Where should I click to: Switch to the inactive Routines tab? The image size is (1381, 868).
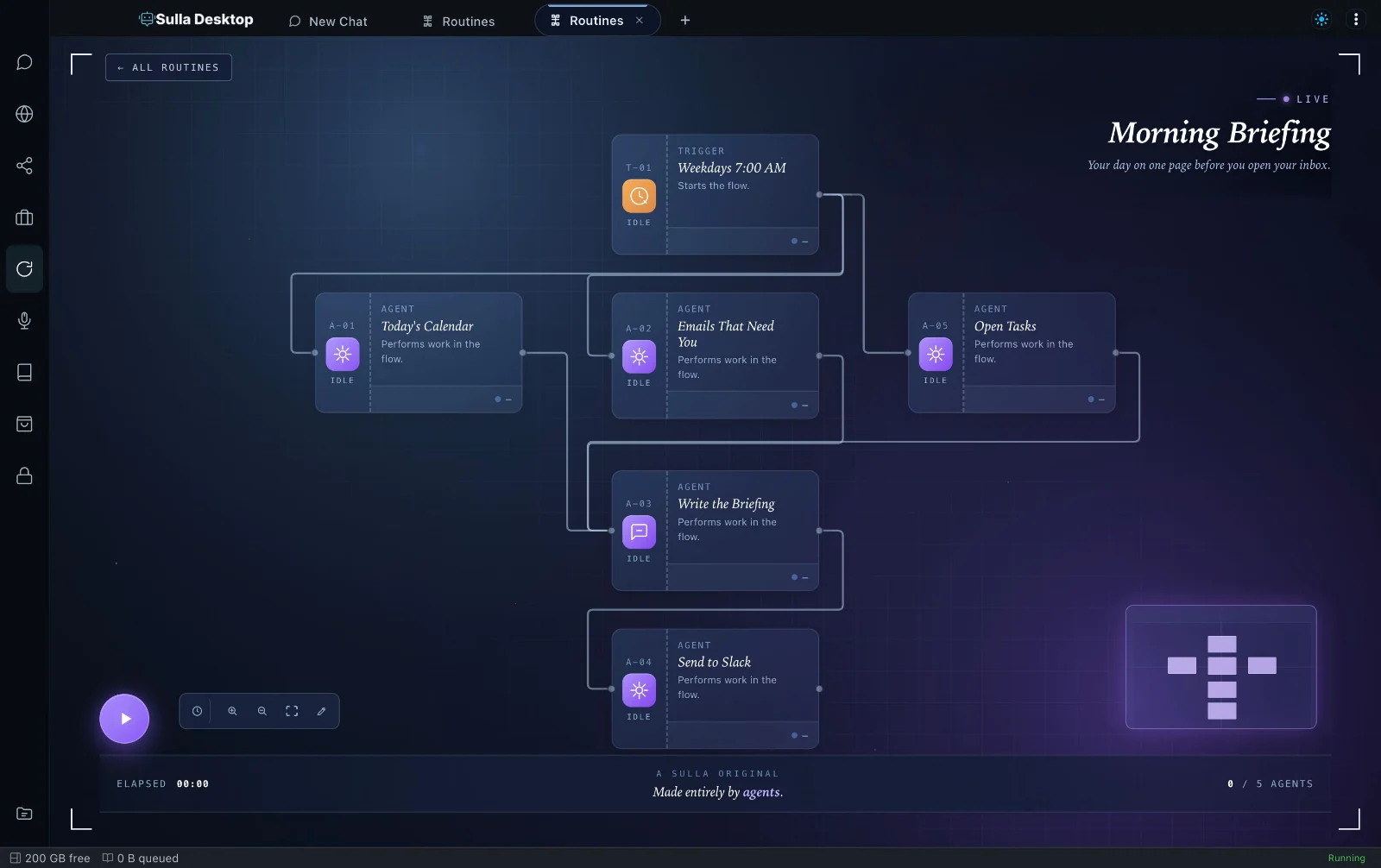coord(458,21)
